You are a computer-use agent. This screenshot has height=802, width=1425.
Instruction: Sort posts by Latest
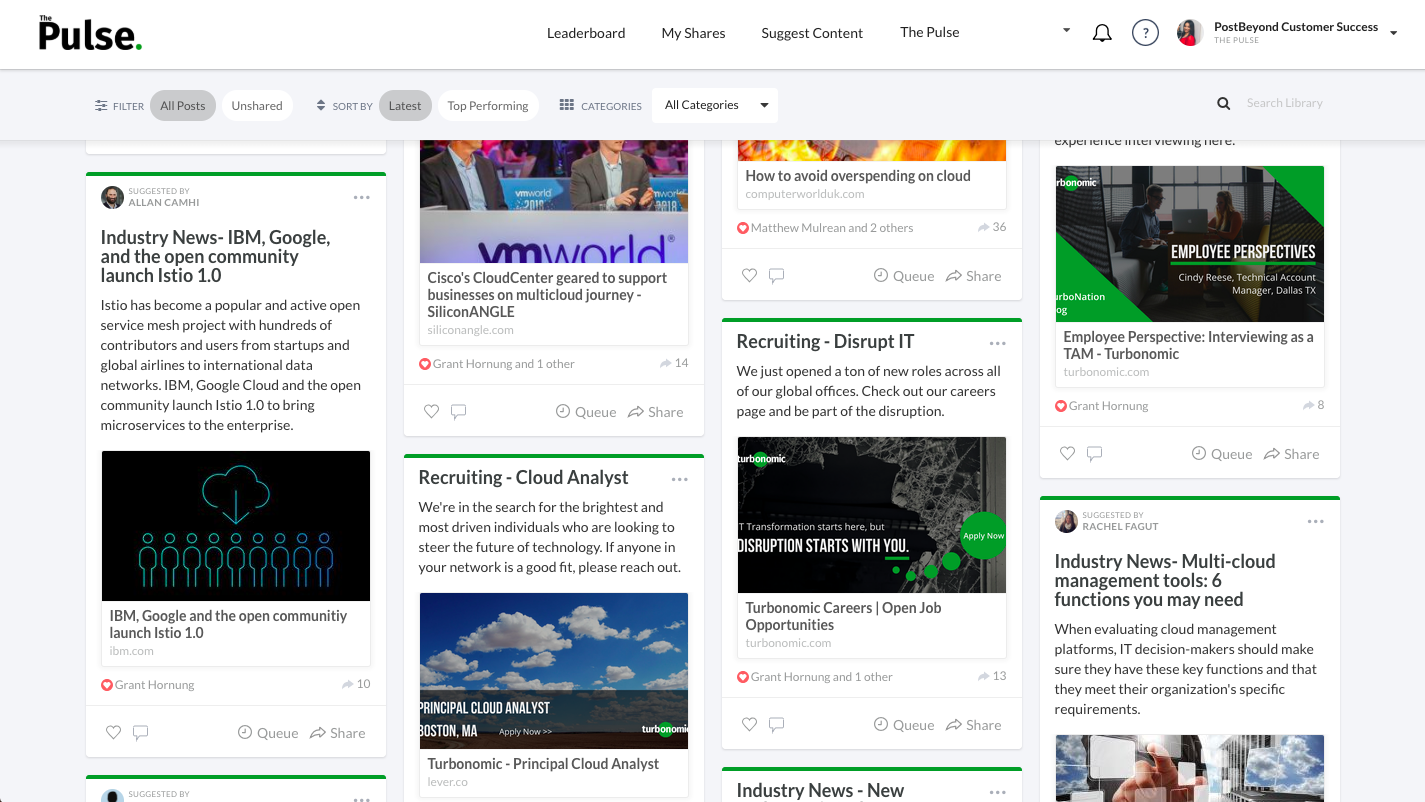[405, 106]
